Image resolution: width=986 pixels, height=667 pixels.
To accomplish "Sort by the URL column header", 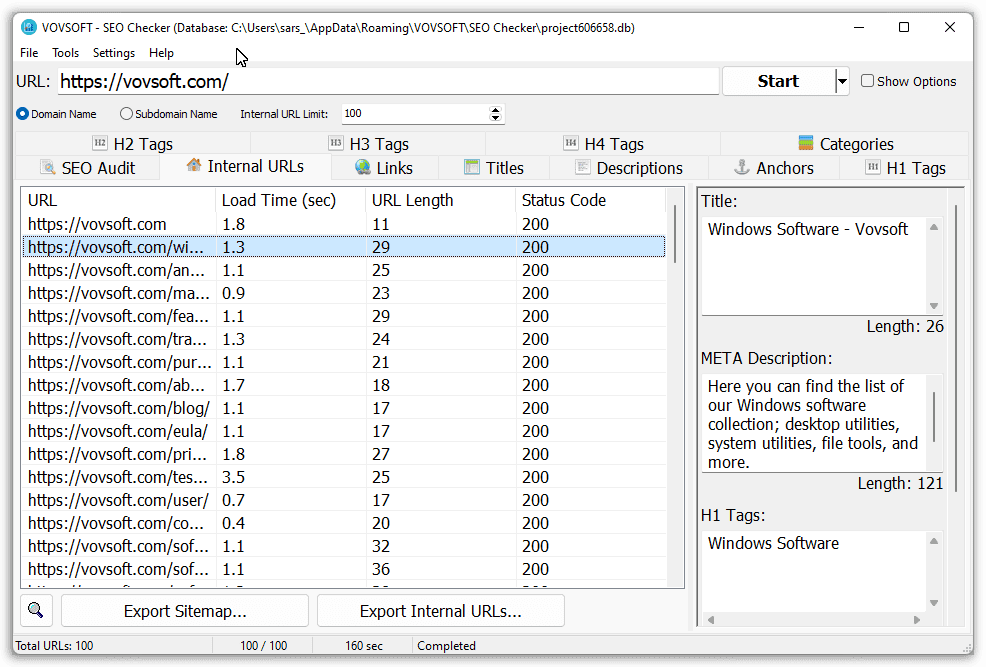I will click(x=119, y=200).
